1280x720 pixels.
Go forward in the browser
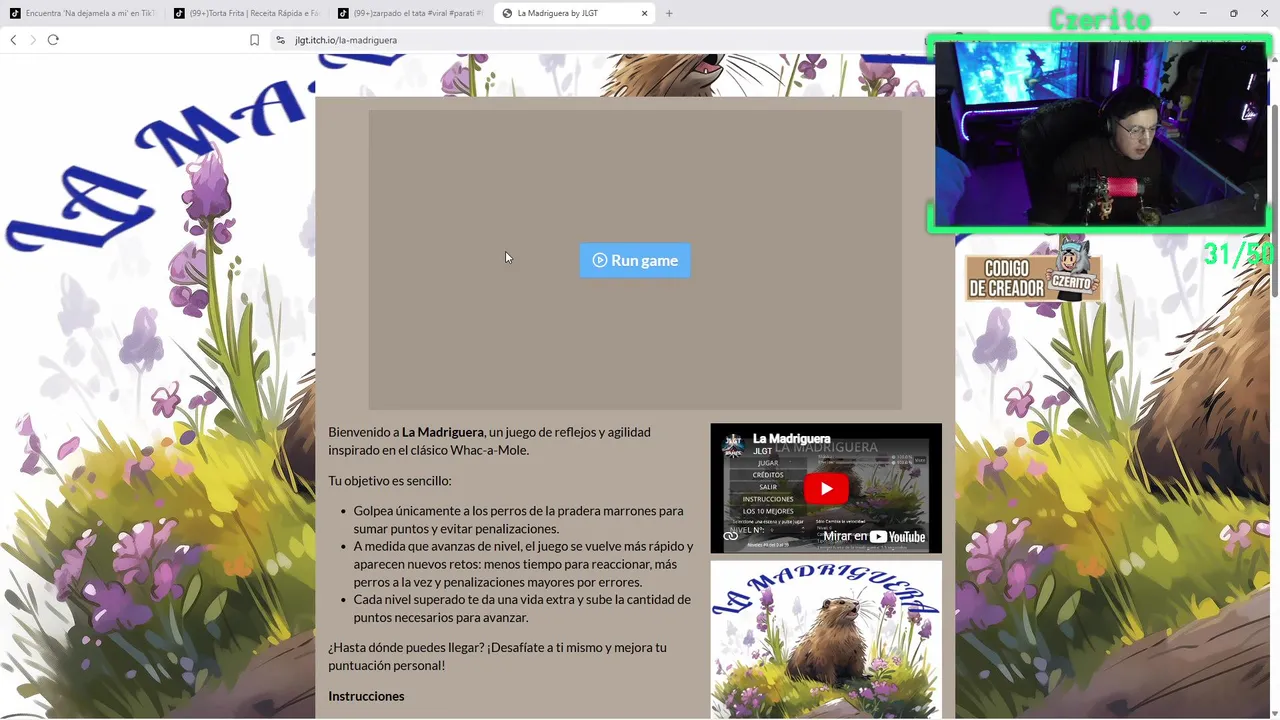33,40
